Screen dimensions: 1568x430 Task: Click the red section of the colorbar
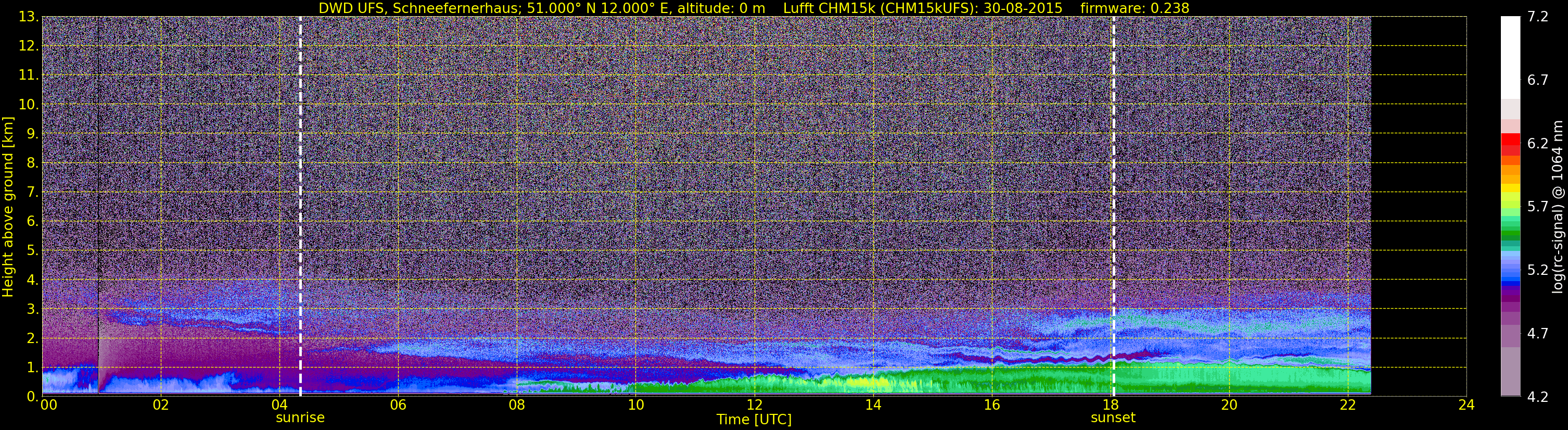coord(1510,144)
